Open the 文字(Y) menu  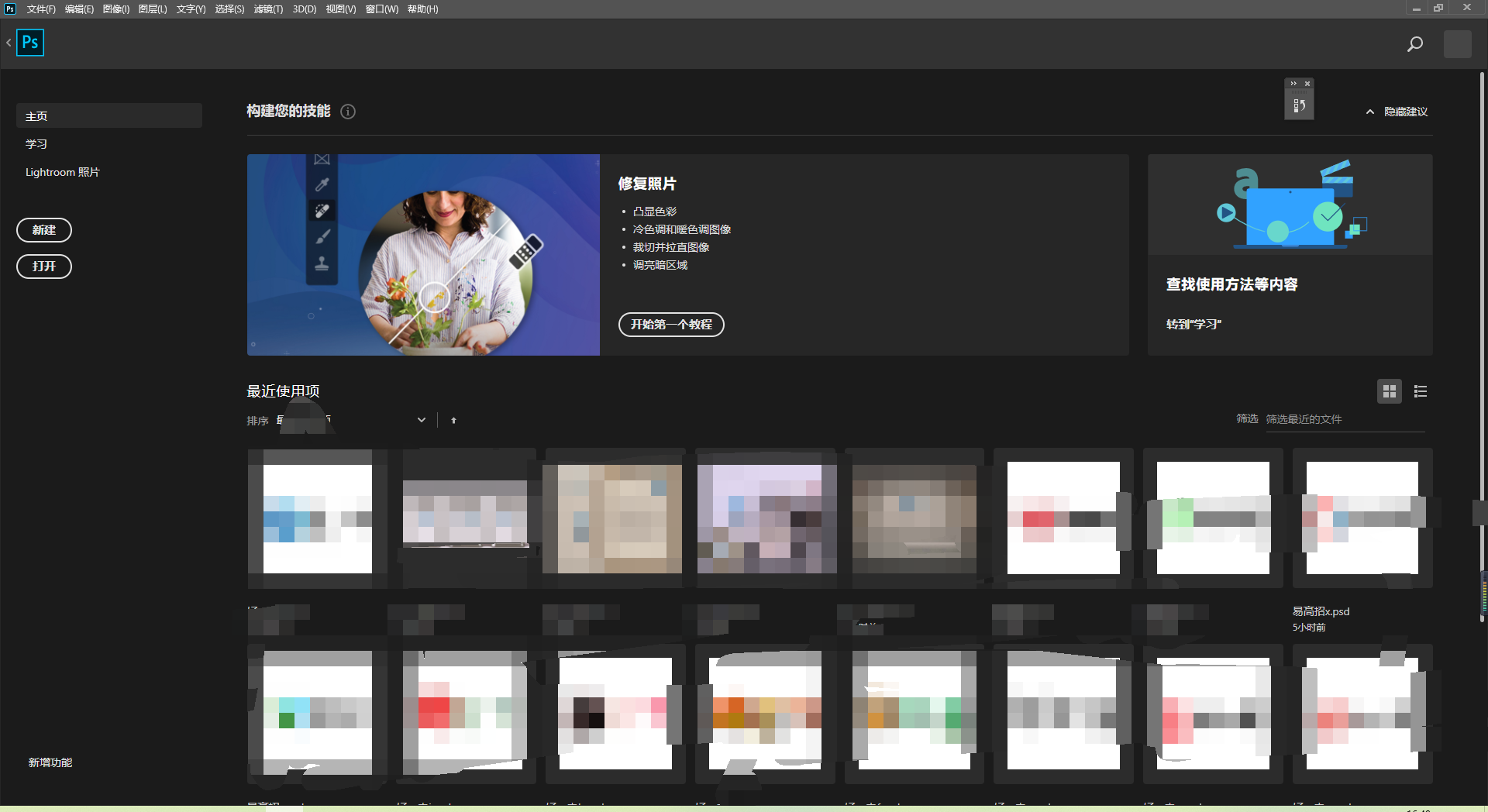click(191, 9)
